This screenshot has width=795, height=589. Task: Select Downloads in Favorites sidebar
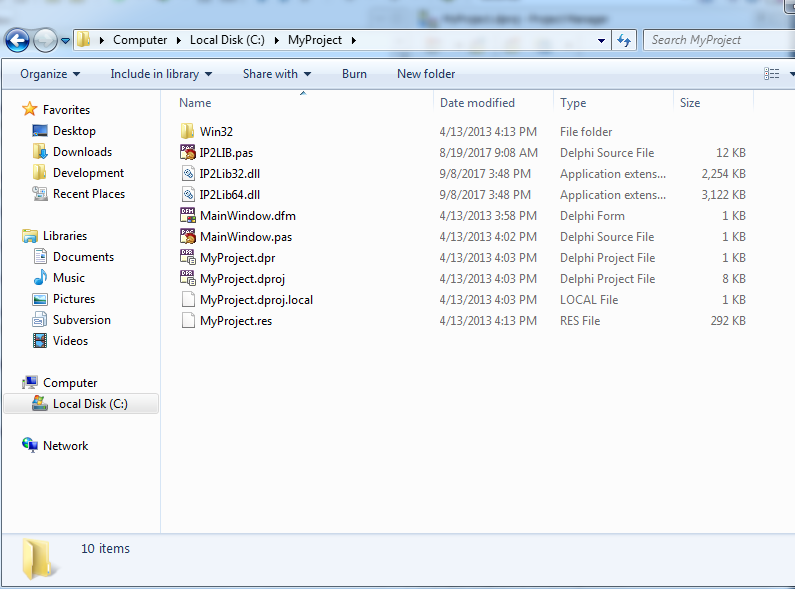(82, 152)
